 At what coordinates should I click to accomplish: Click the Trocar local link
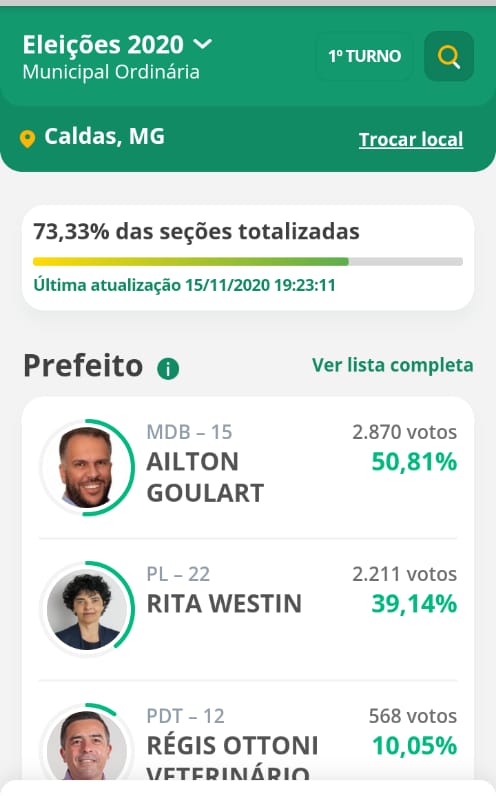(x=411, y=139)
